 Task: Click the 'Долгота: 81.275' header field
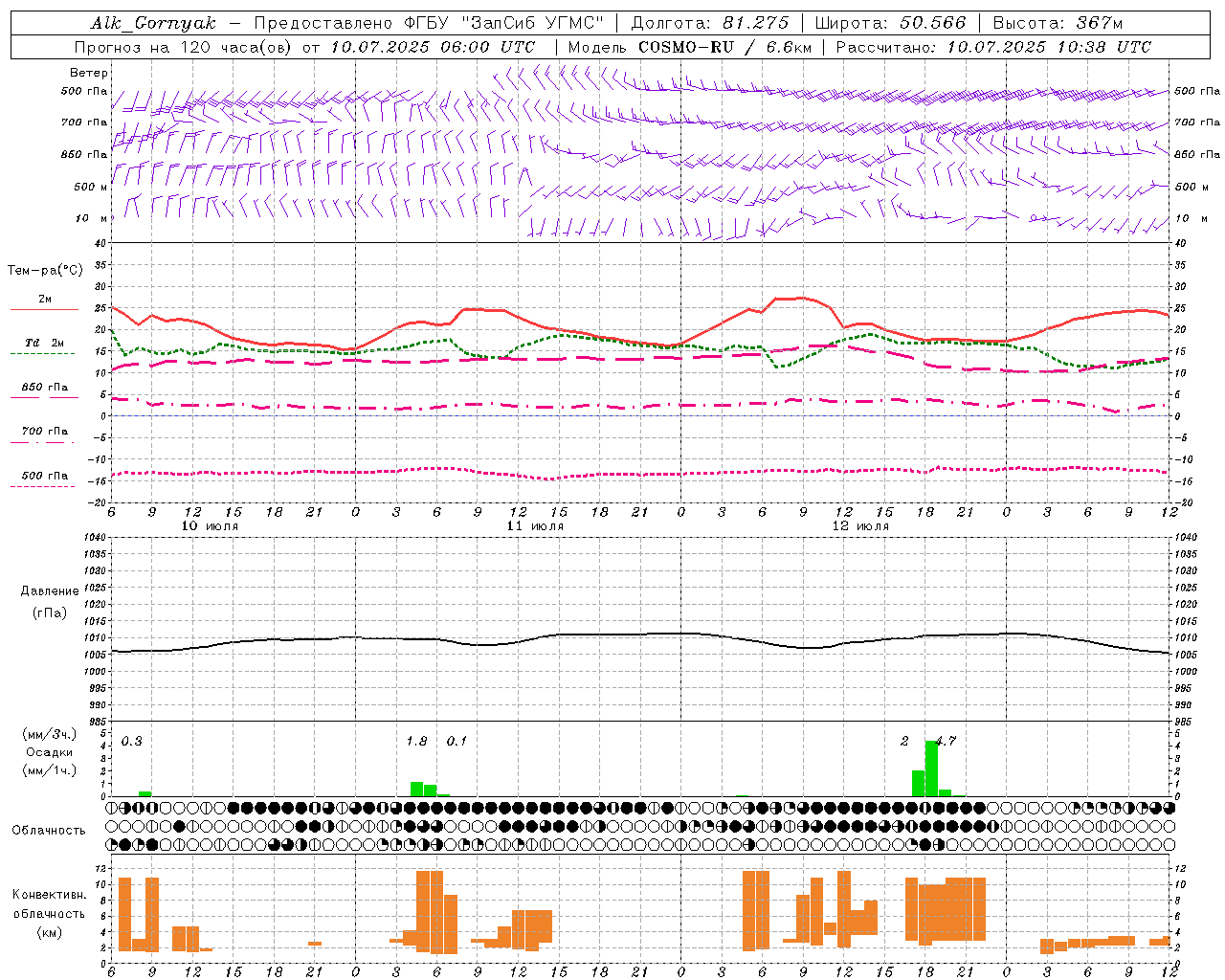coord(710,23)
